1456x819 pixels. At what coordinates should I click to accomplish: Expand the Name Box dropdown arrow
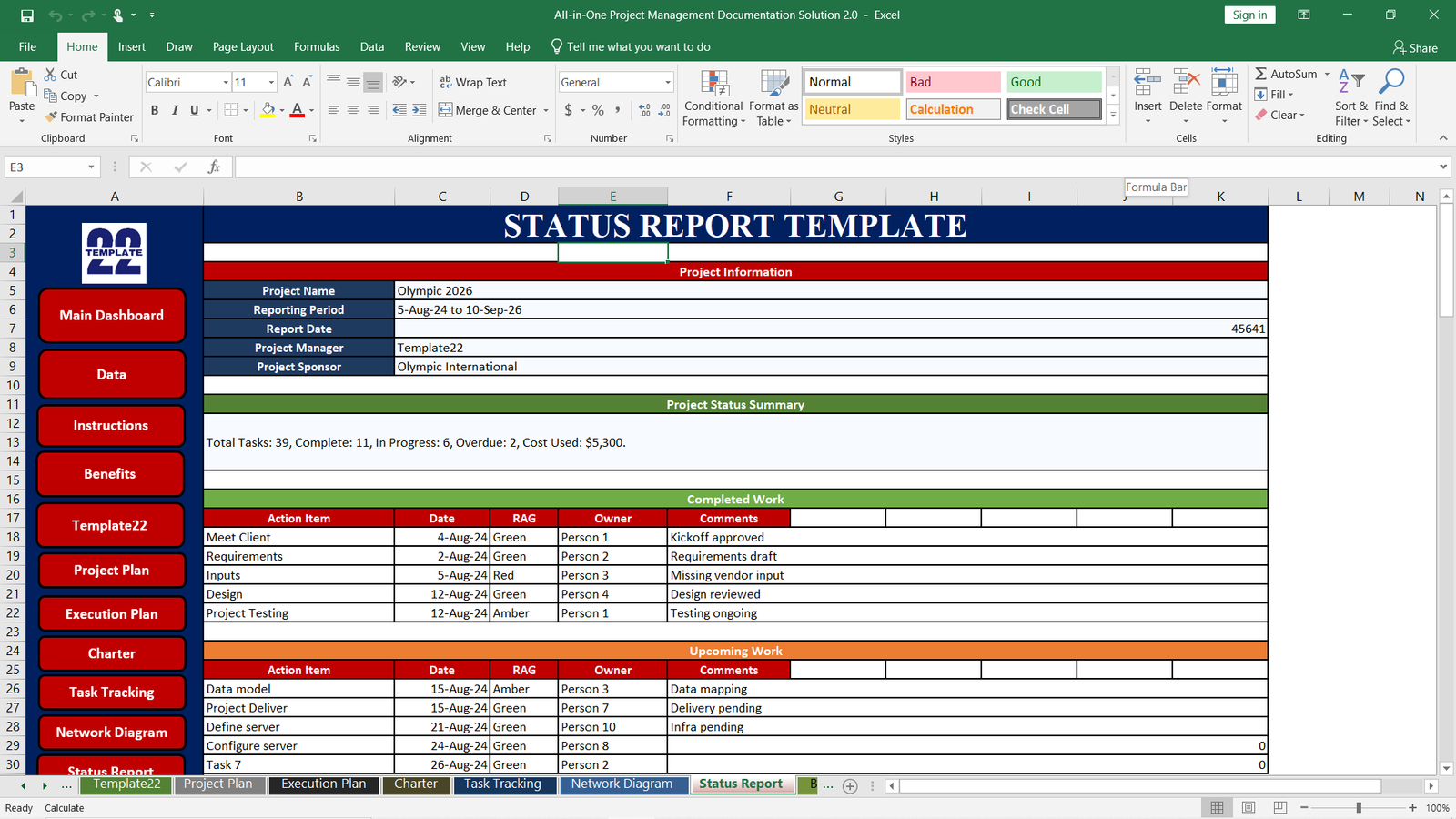click(x=91, y=167)
